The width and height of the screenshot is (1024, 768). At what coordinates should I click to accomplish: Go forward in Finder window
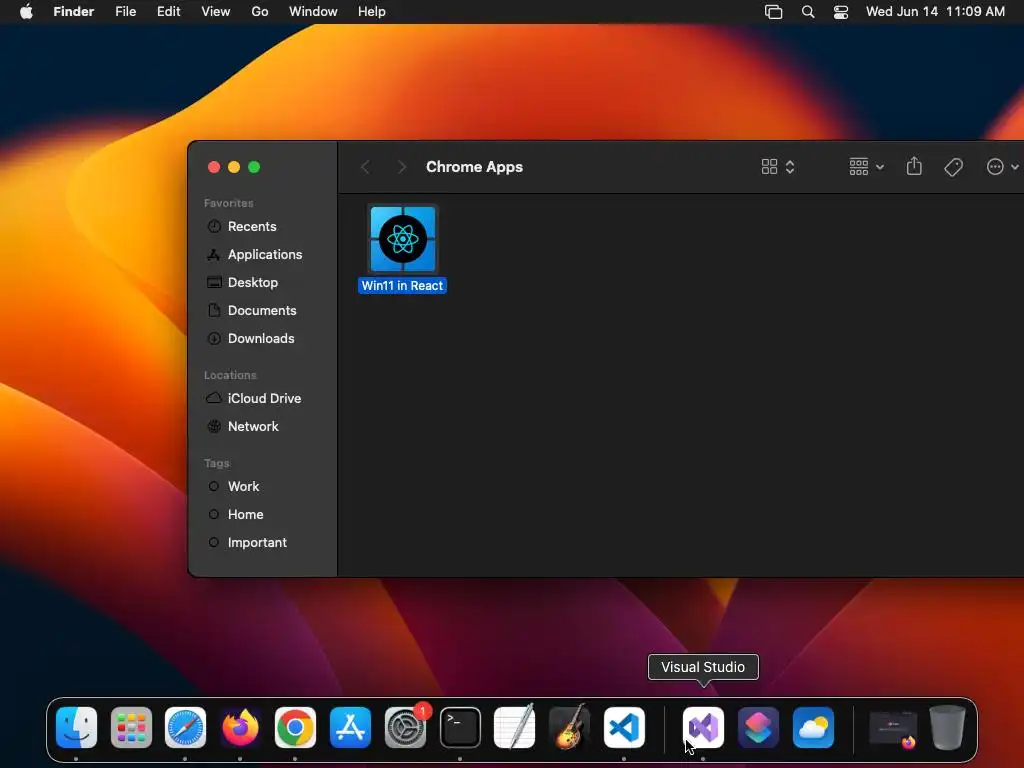[x=402, y=167]
